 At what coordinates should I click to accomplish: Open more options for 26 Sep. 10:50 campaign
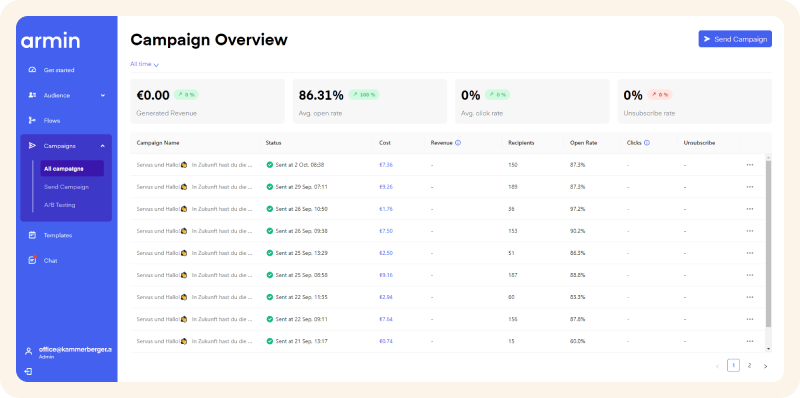(x=749, y=209)
